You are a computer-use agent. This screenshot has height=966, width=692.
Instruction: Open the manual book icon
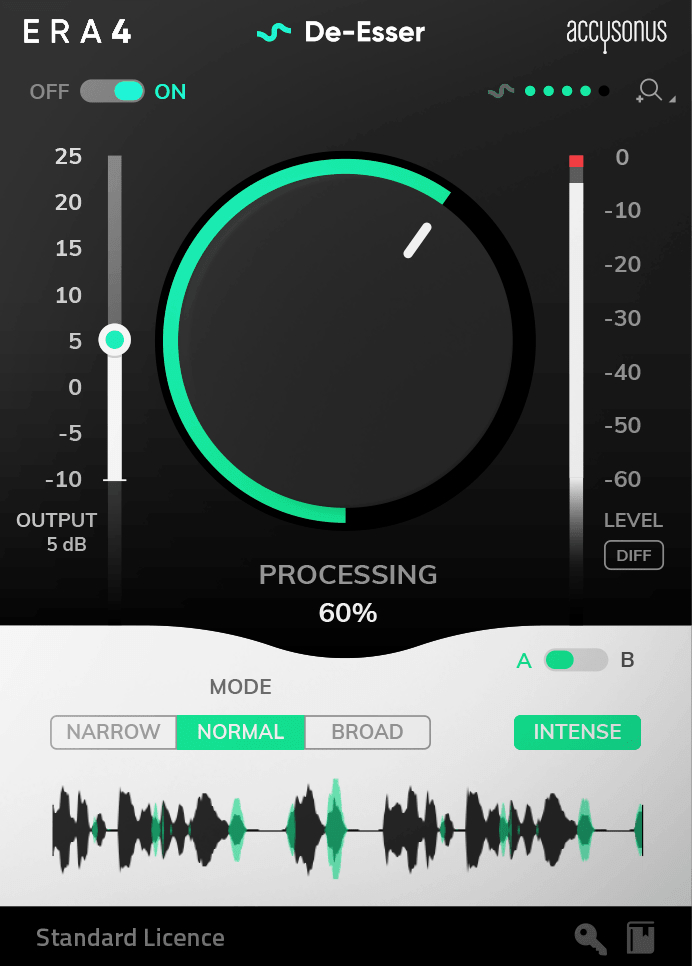point(640,938)
